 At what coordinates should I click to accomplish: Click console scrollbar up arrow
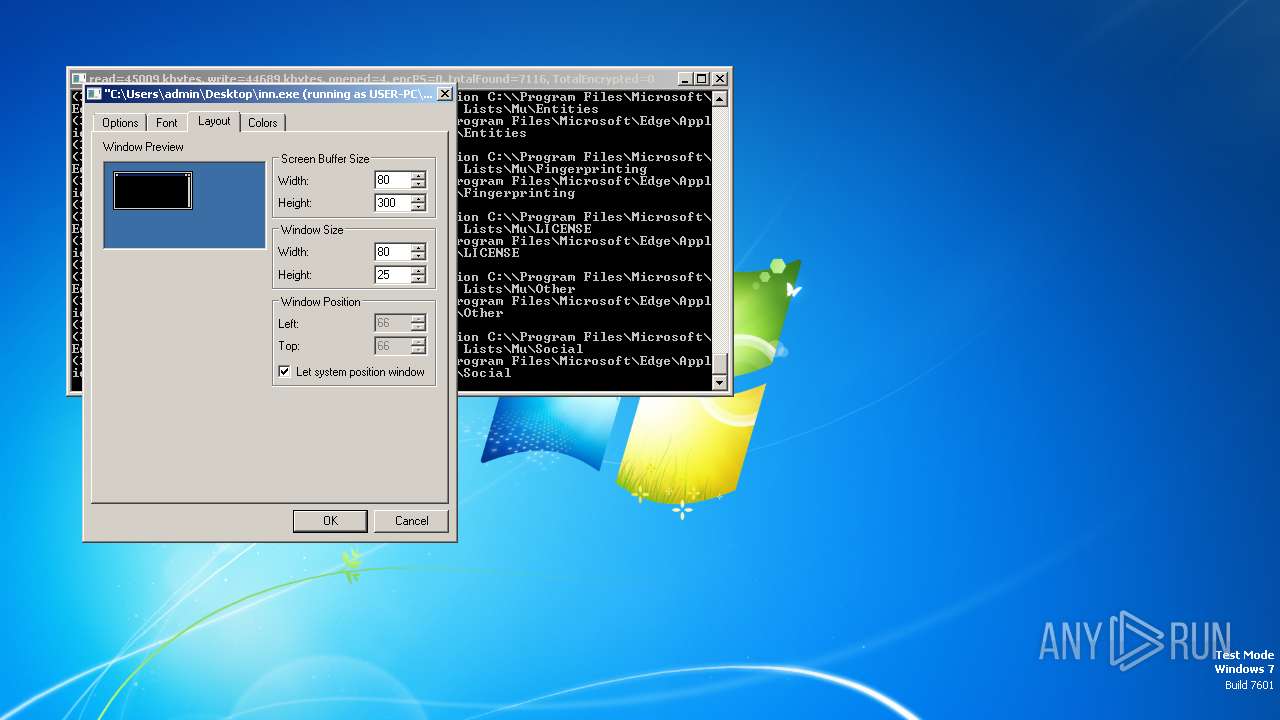click(x=719, y=98)
